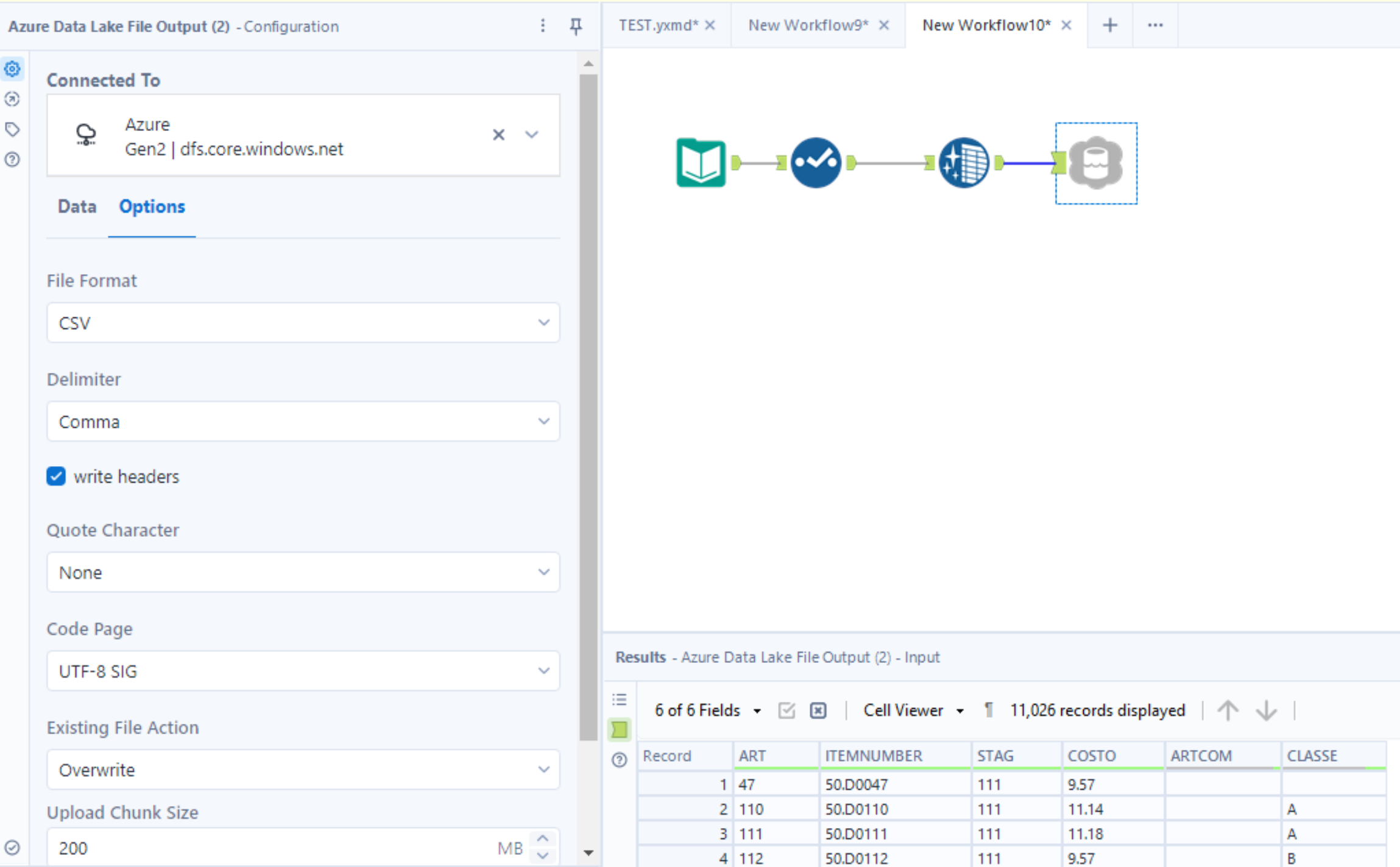The width and height of the screenshot is (1400, 867).
Task: Toggle the green Input anchor in Results pane
Action: tap(619, 729)
